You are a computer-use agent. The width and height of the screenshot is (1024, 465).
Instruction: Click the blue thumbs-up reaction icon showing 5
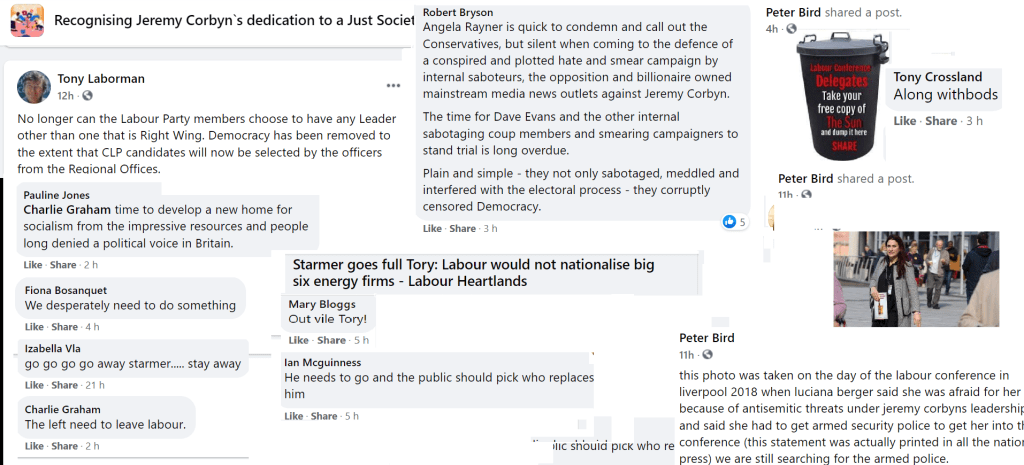pos(728,221)
